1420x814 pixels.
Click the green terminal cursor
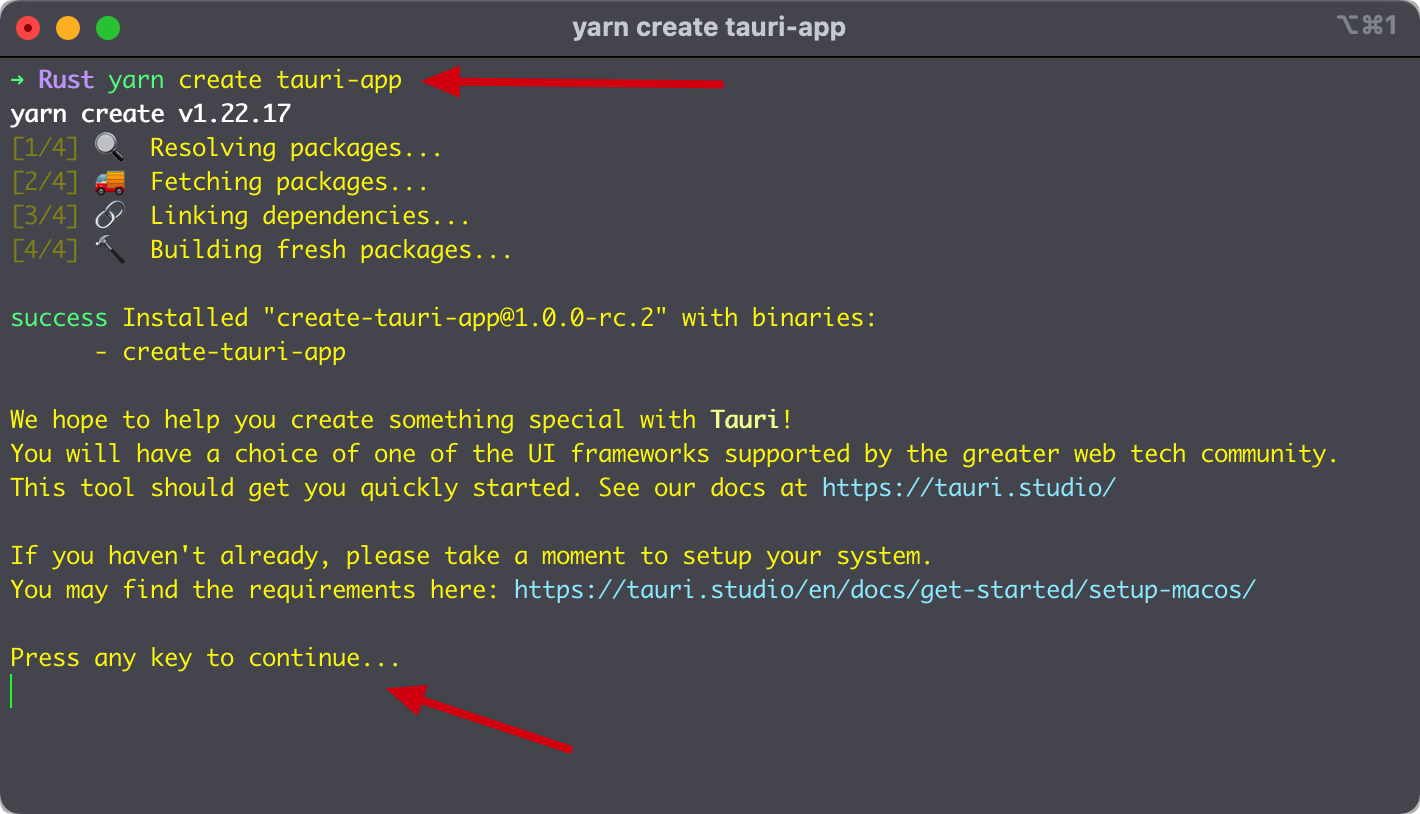pos(12,691)
